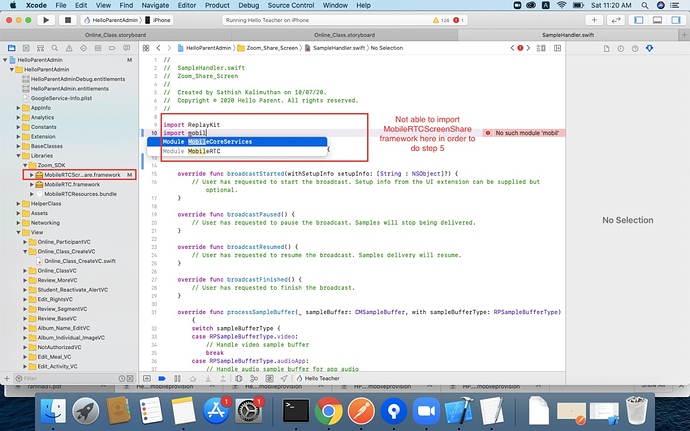Open the Symbol navigator

pyautogui.click(x=40, y=48)
